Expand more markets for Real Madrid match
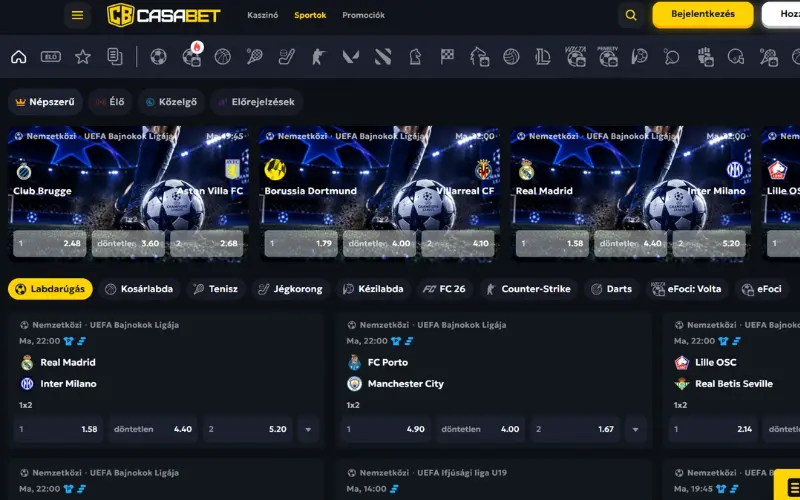Image resolution: width=800 pixels, height=500 pixels. point(308,429)
